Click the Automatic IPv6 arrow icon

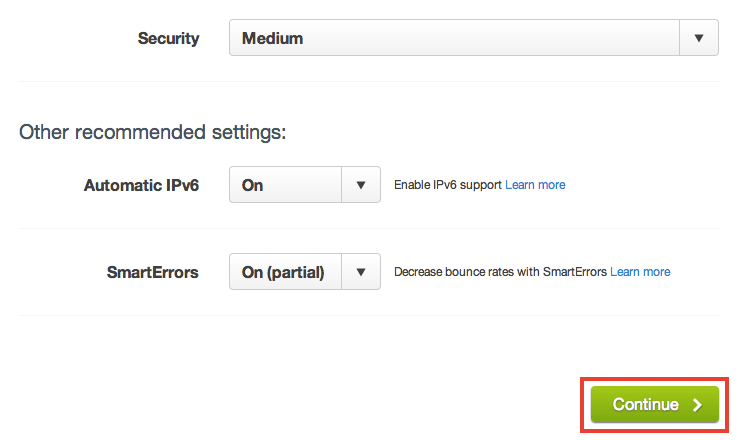tap(361, 185)
